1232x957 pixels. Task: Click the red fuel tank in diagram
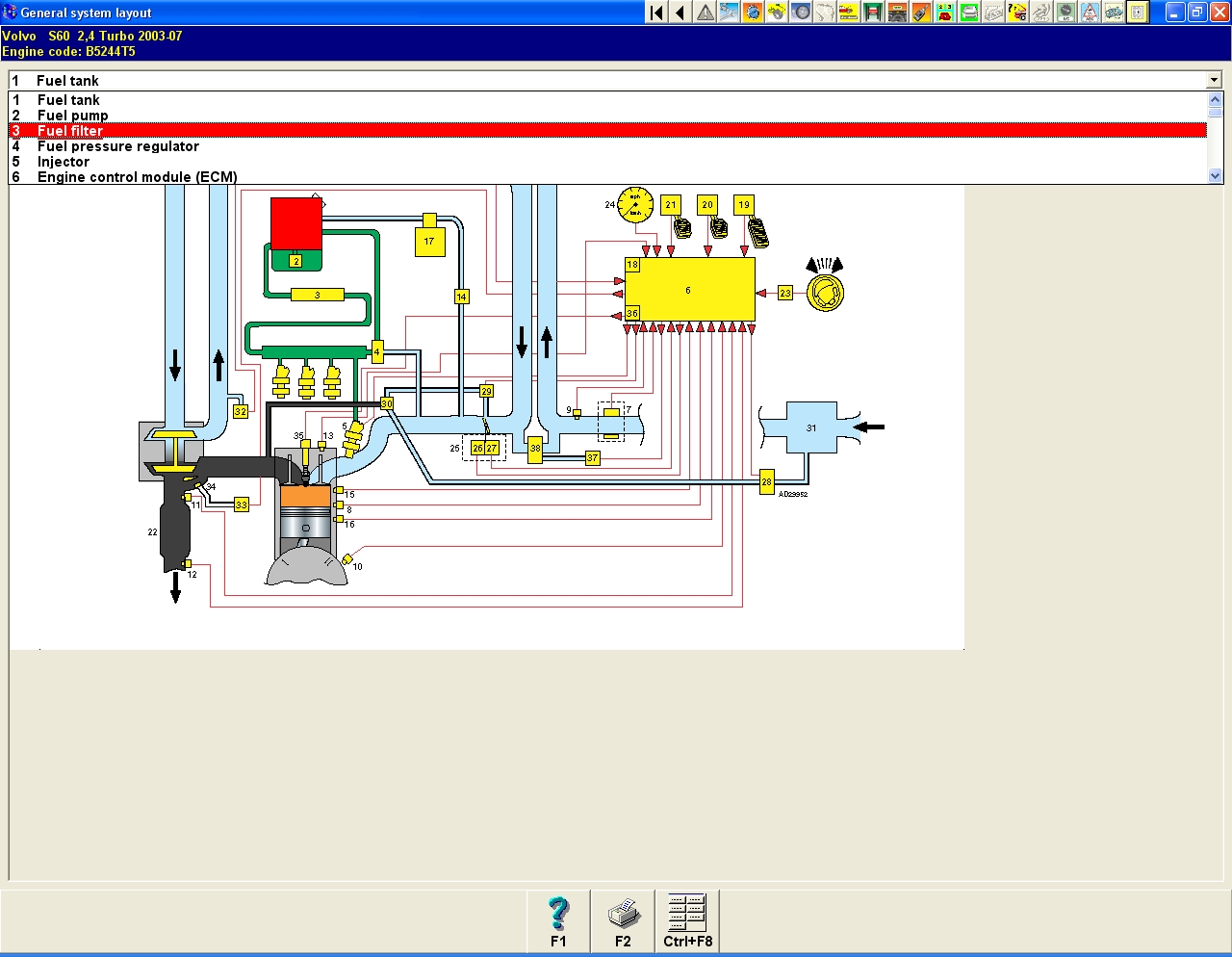(x=296, y=223)
